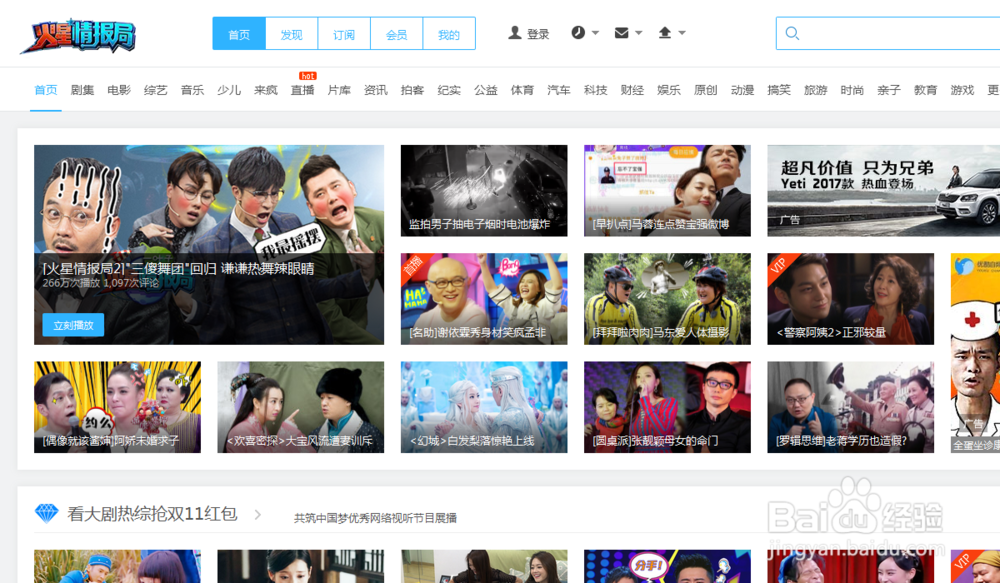
Task: Open the 剧集 category
Action: 82,90
